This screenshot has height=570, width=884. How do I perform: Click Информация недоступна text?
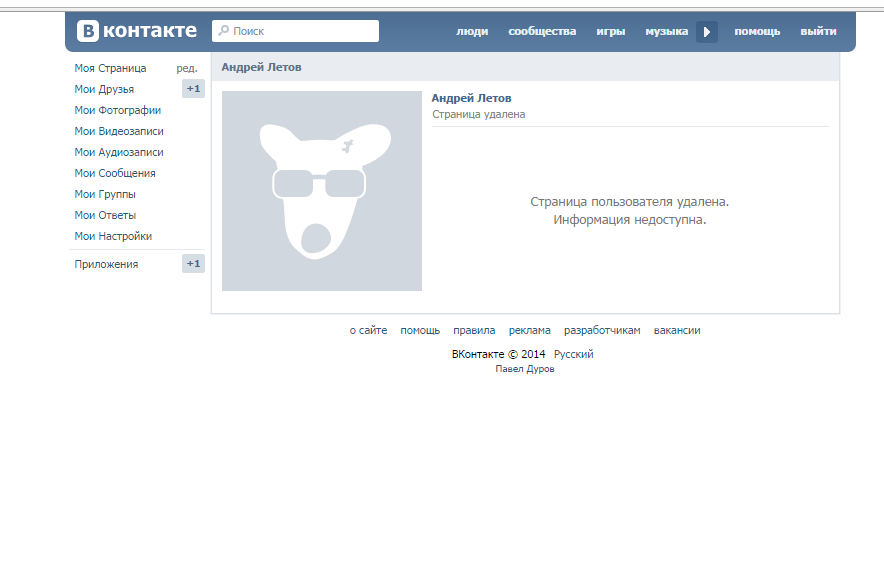click(x=629, y=220)
